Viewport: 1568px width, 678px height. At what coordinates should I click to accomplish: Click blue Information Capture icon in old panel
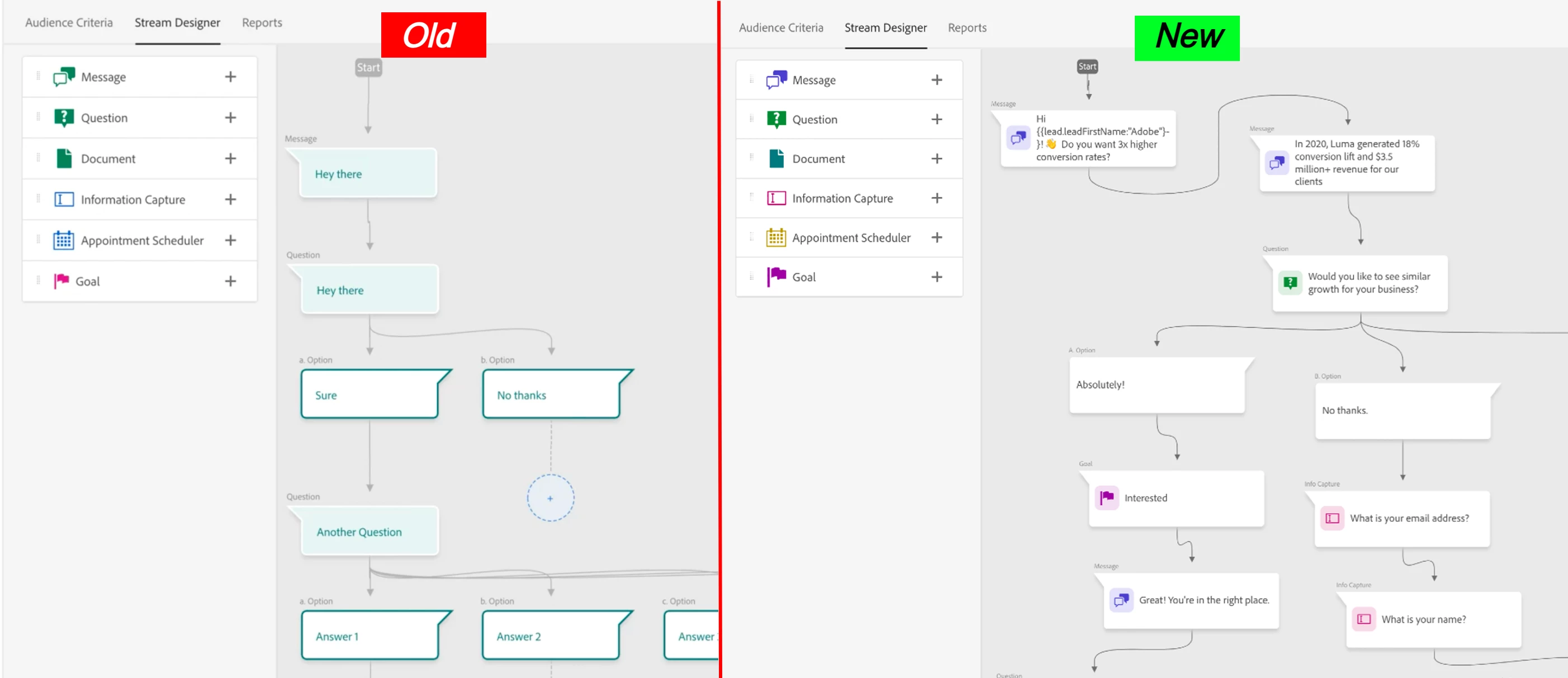tap(63, 199)
